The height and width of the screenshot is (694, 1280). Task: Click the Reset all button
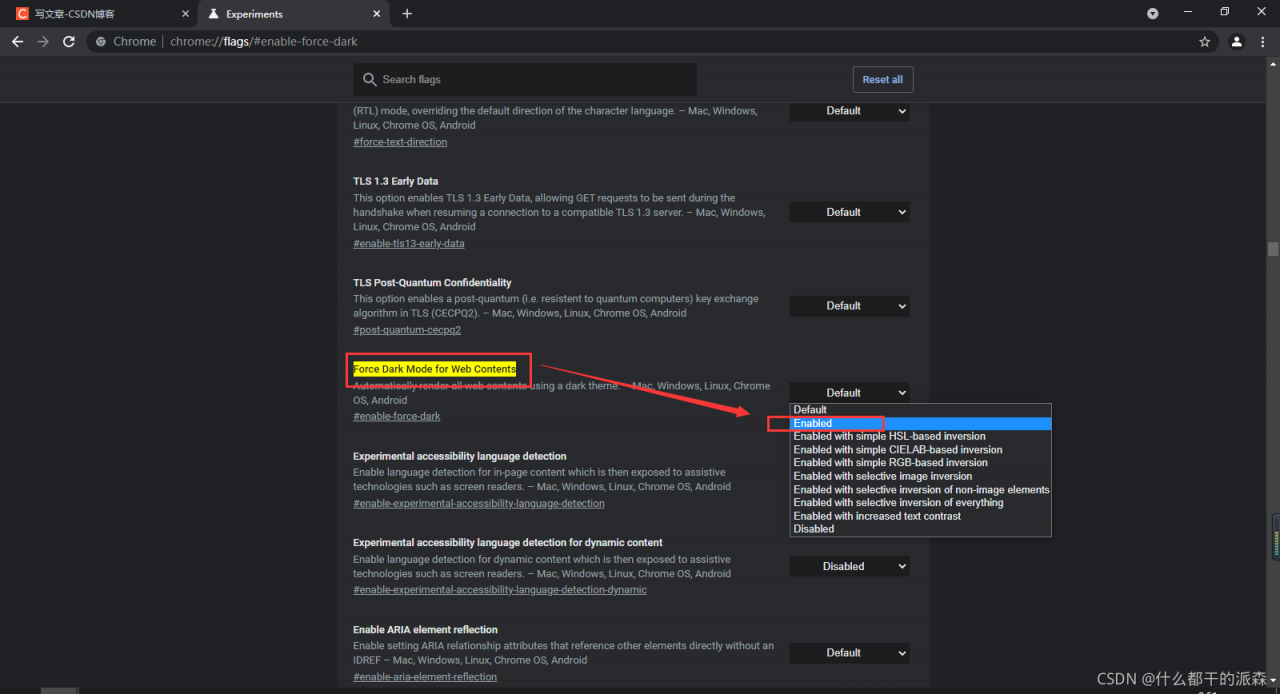click(x=882, y=79)
